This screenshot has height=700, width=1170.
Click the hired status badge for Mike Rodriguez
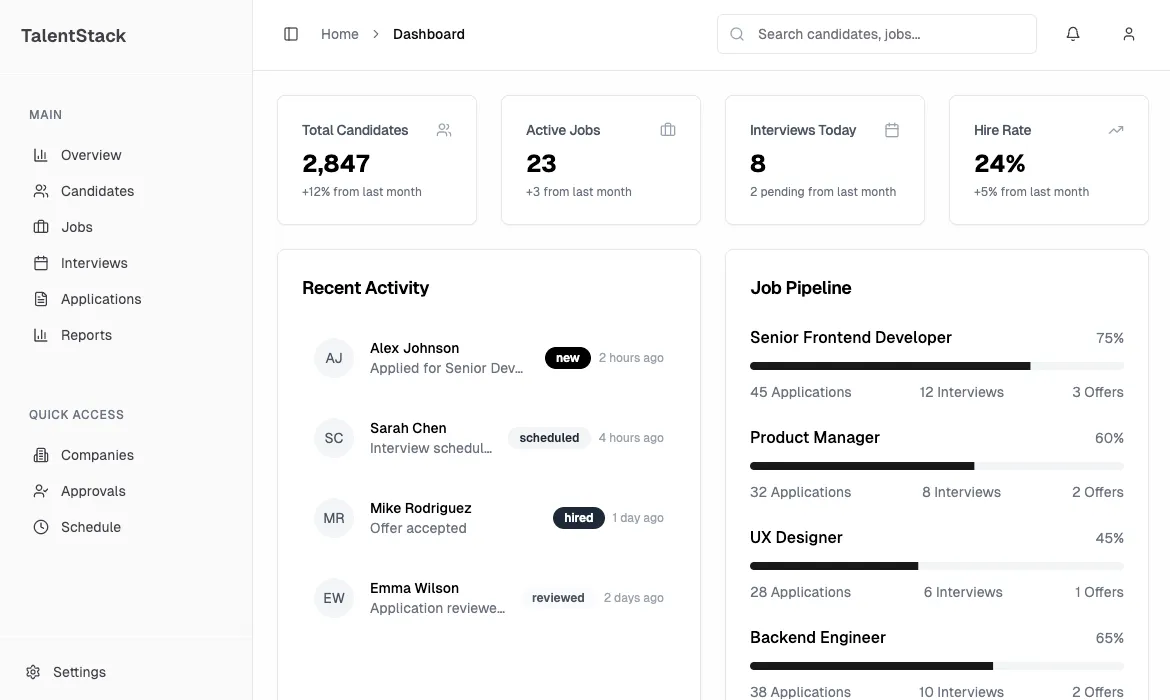(x=578, y=518)
